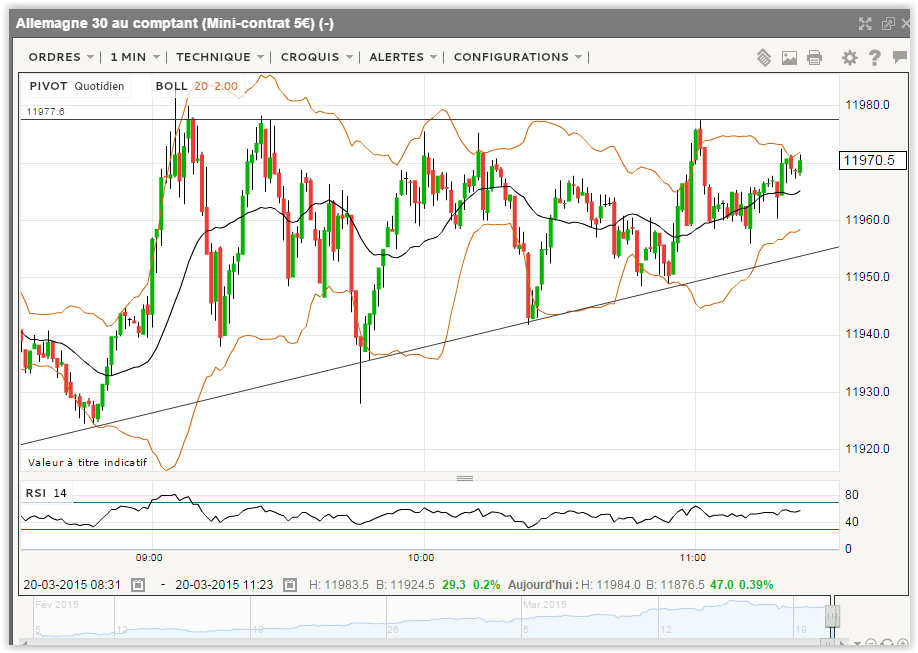Open the chart layers icon in toolbar
The width and height of the screenshot is (918, 653).
pos(764,57)
